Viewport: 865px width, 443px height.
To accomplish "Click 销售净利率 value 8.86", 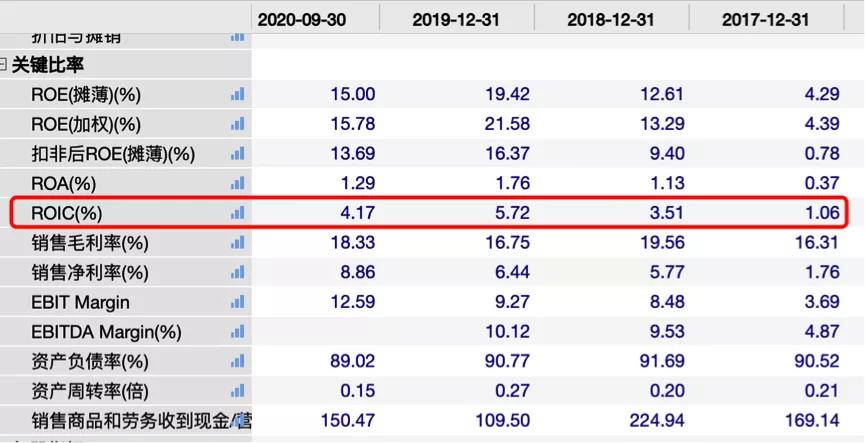I will [358, 272].
